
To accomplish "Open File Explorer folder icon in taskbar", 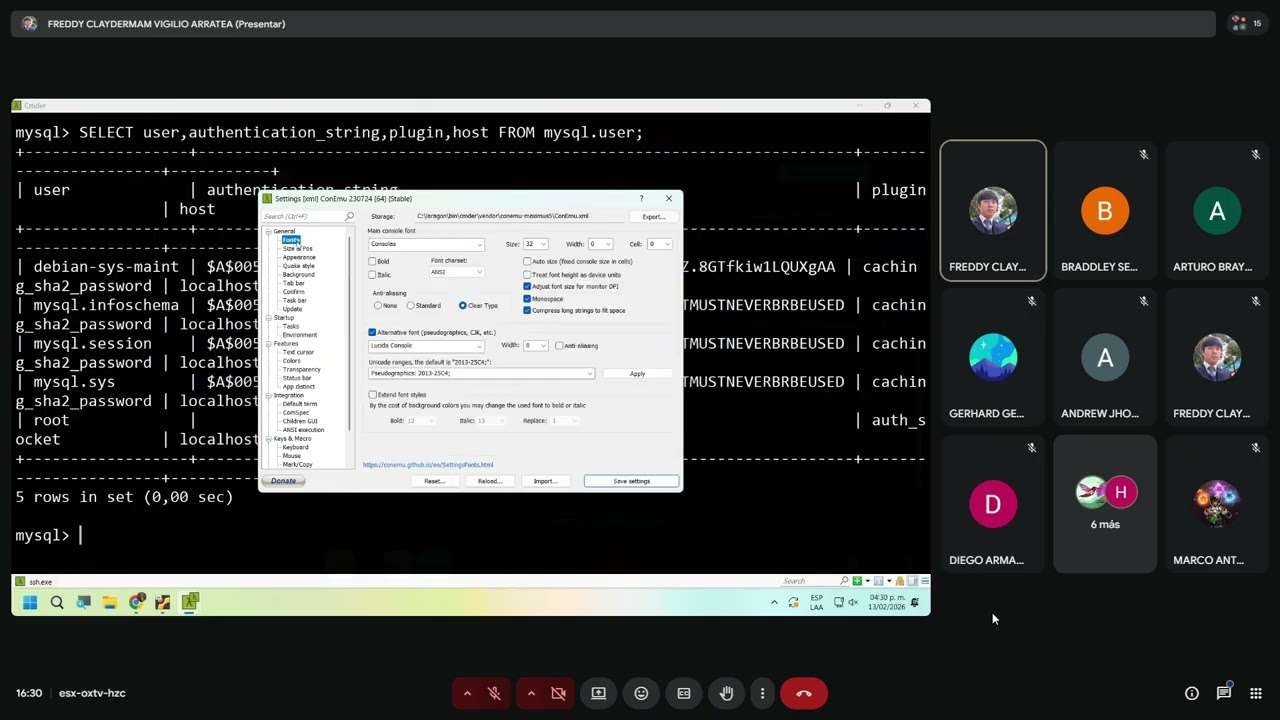I will pos(110,602).
